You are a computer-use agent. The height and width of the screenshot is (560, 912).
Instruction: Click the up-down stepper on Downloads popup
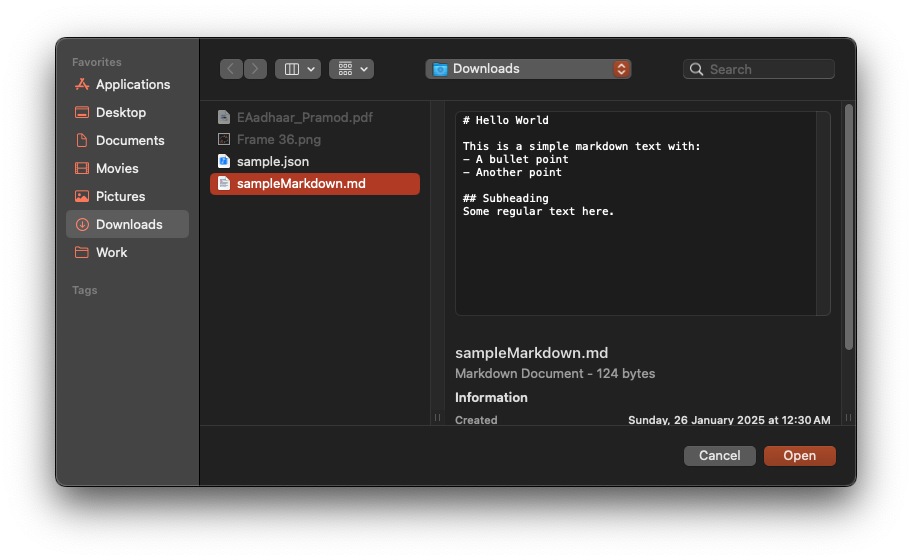click(621, 69)
